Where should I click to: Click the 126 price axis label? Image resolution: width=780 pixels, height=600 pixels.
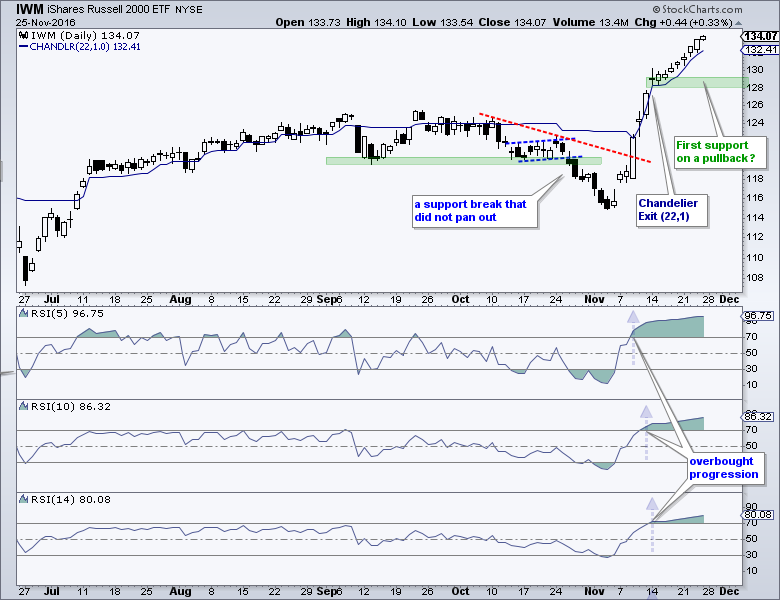(754, 105)
